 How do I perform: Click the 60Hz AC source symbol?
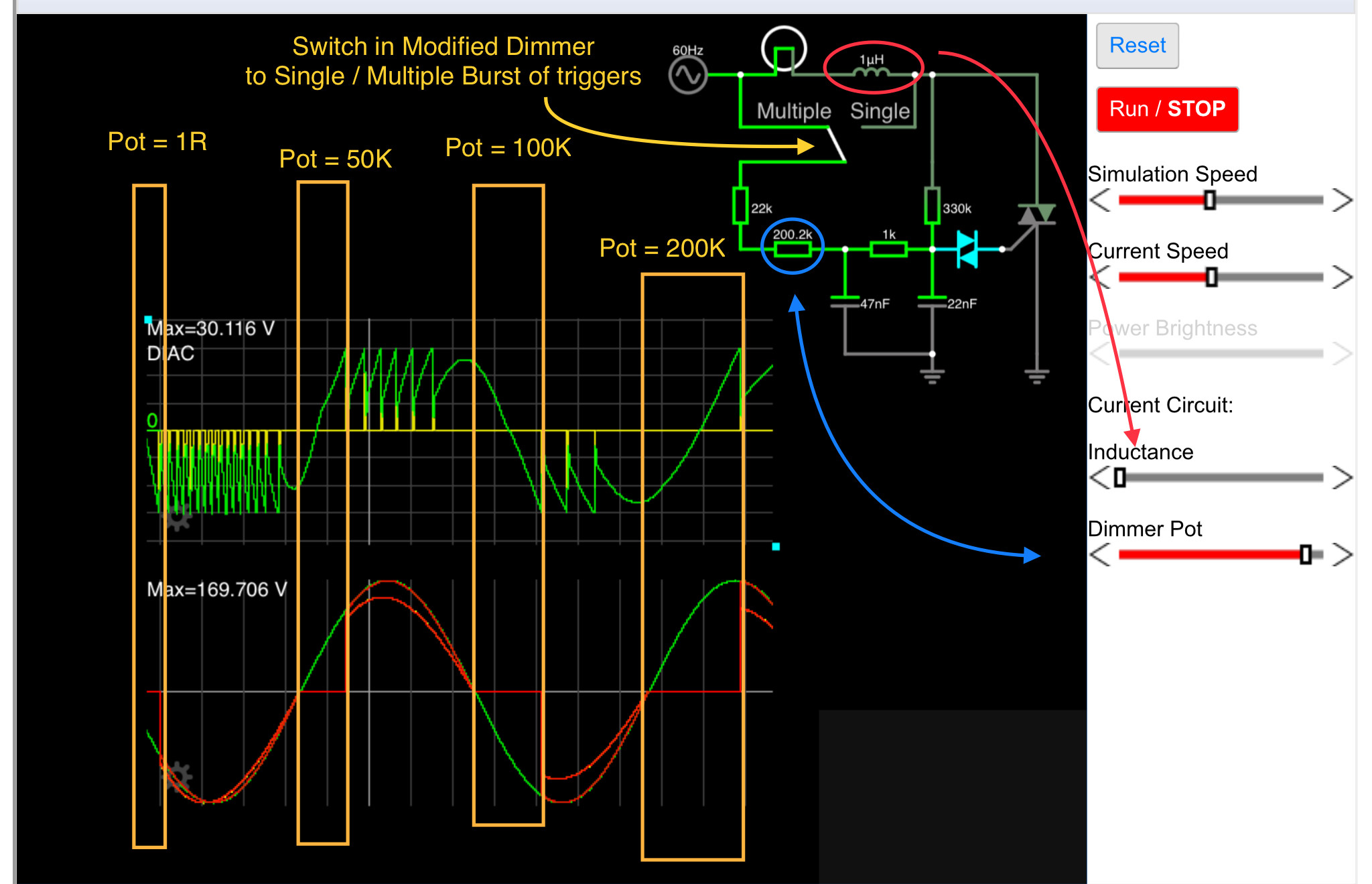(687, 75)
